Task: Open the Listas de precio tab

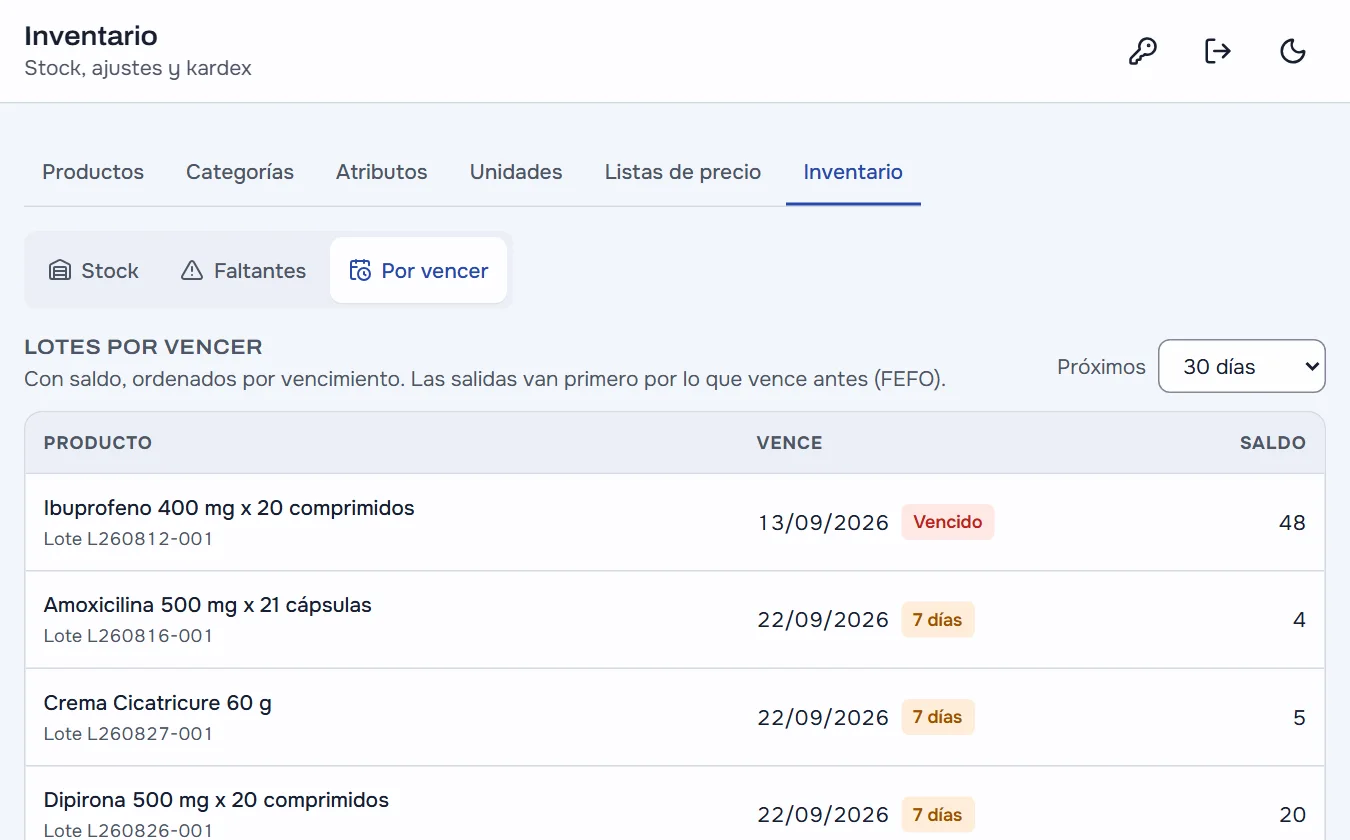Action: (x=683, y=172)
